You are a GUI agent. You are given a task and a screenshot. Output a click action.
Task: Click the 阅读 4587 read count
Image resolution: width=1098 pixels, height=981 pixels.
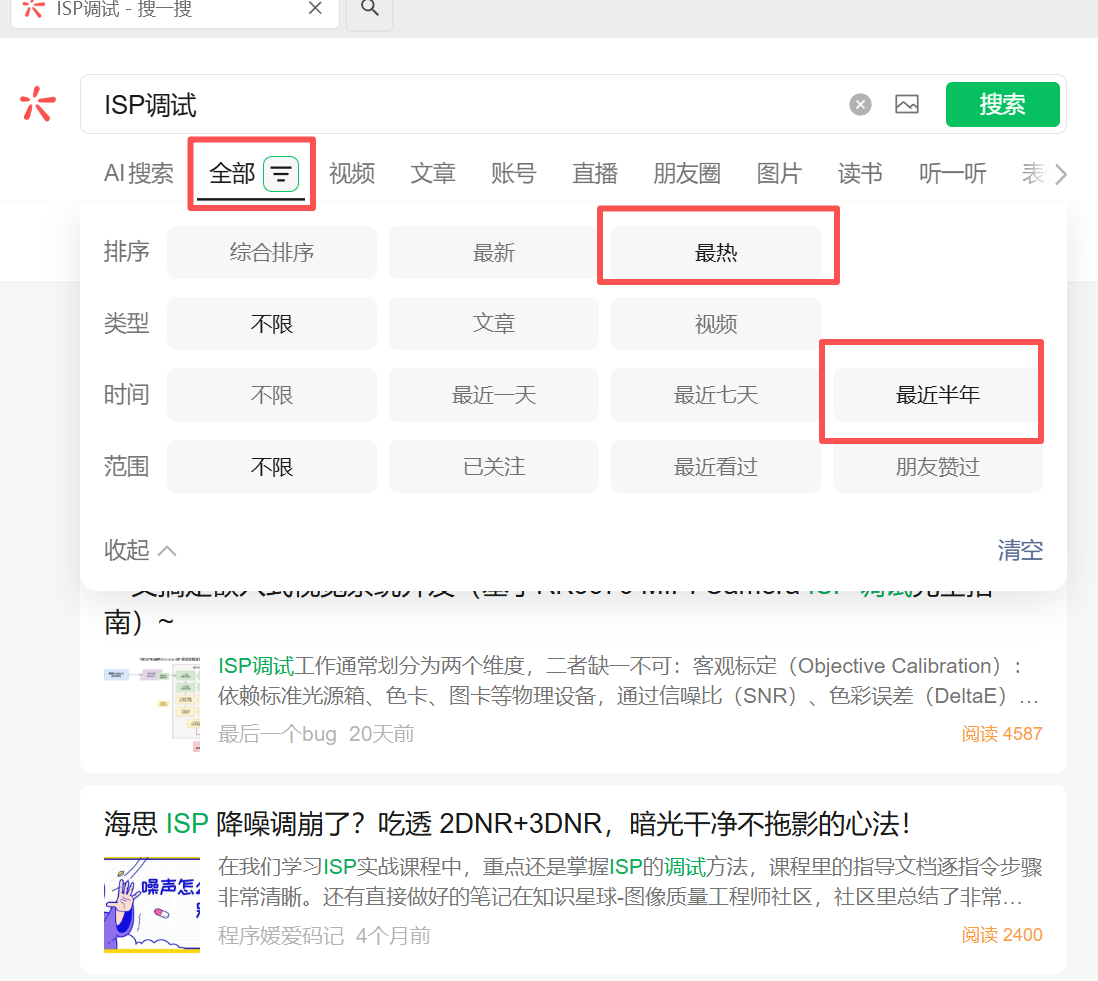(1002, 734)
